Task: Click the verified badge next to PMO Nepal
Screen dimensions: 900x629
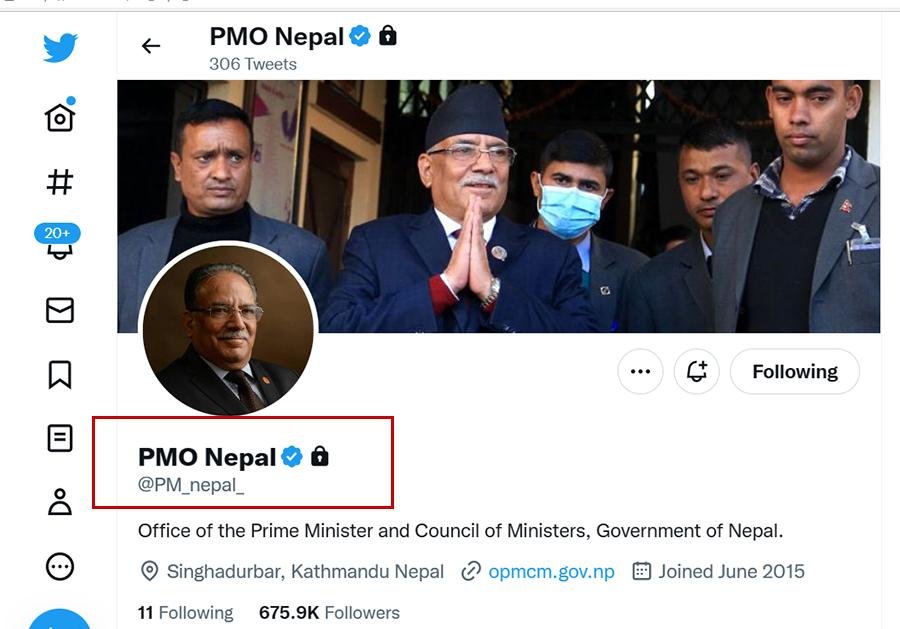Action: (x=291, y=457)
